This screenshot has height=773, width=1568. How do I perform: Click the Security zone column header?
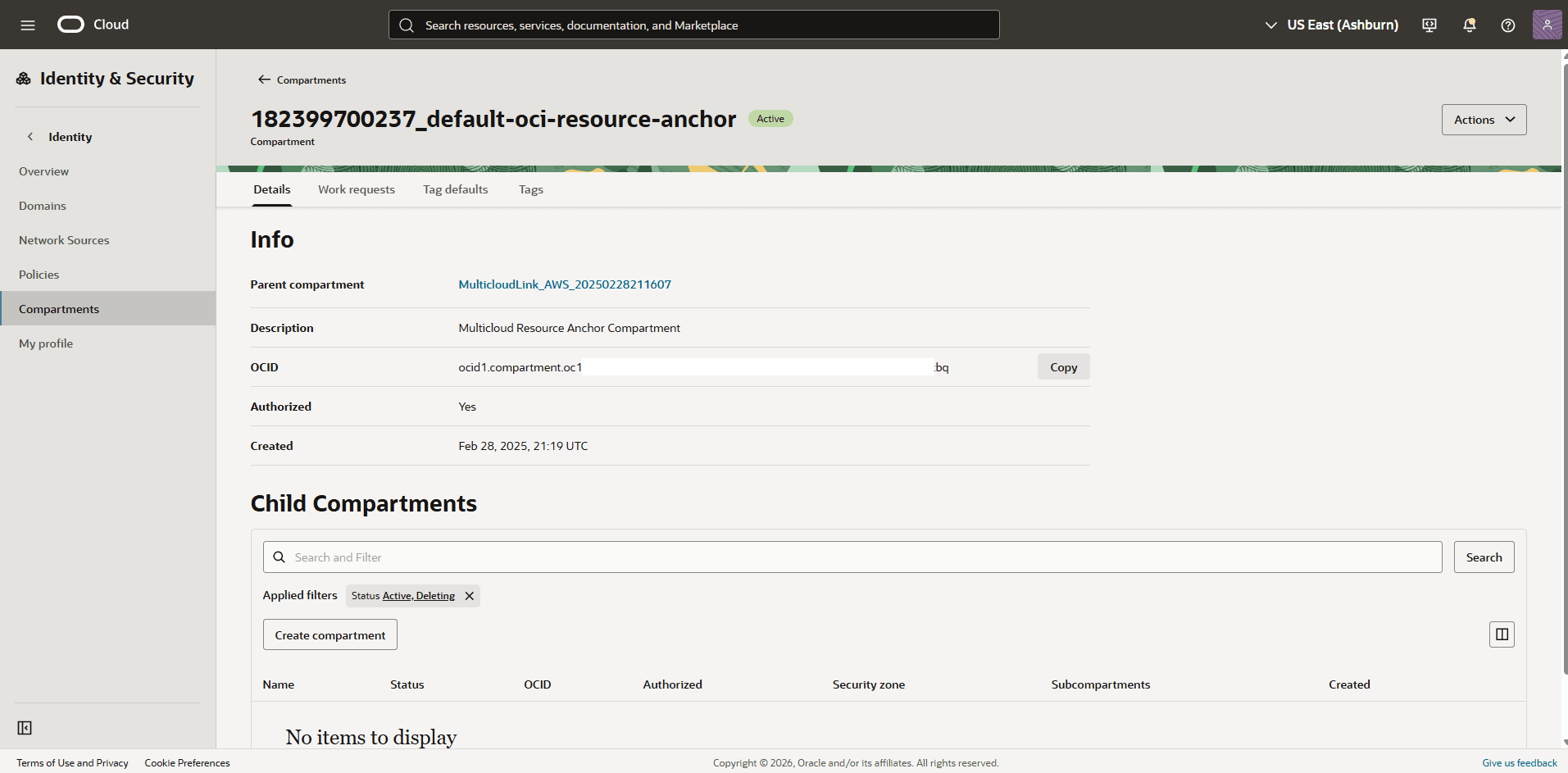(x=869, y=684)
